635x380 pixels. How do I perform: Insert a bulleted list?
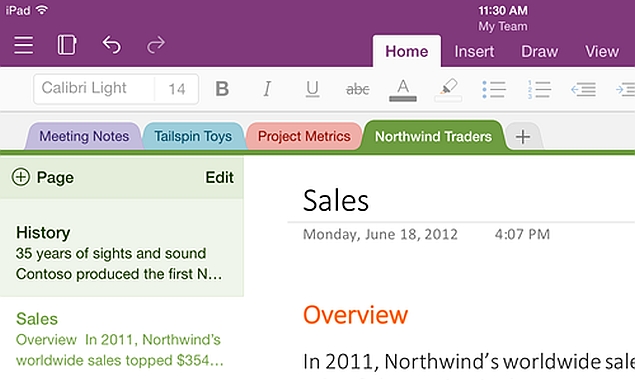tap(494, 89)
